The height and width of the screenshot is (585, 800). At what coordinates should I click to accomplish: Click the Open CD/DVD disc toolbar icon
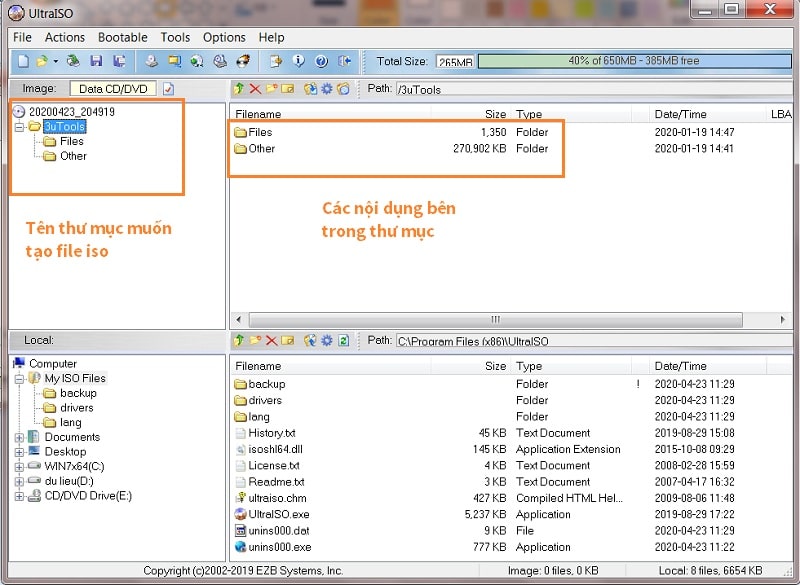(x=73, y=61)
